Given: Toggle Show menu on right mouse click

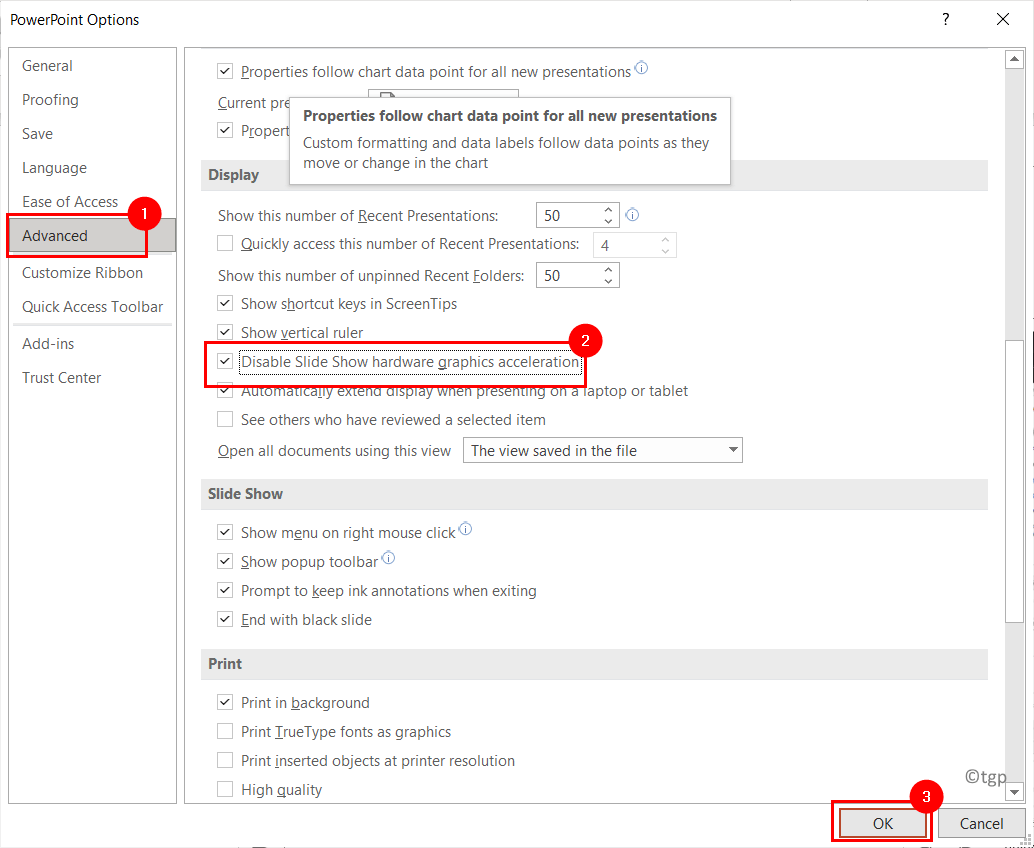Looking at the screenshot, I should [x=226, y=533].
